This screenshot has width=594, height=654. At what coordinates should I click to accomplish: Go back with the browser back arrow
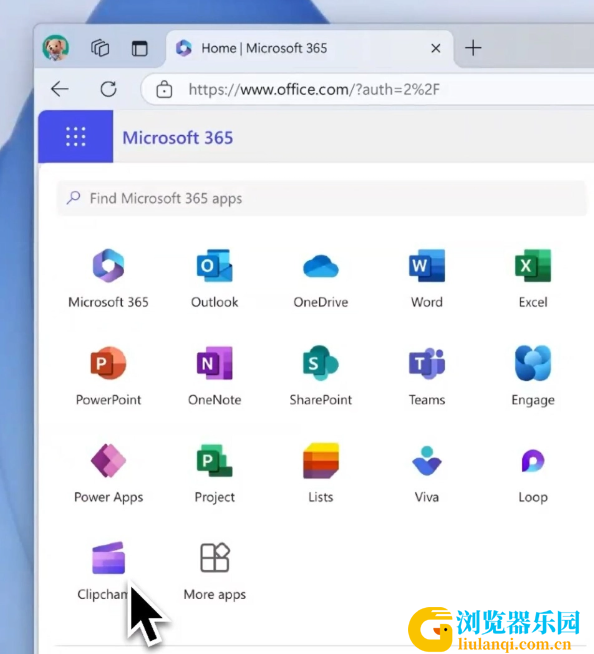60,89
